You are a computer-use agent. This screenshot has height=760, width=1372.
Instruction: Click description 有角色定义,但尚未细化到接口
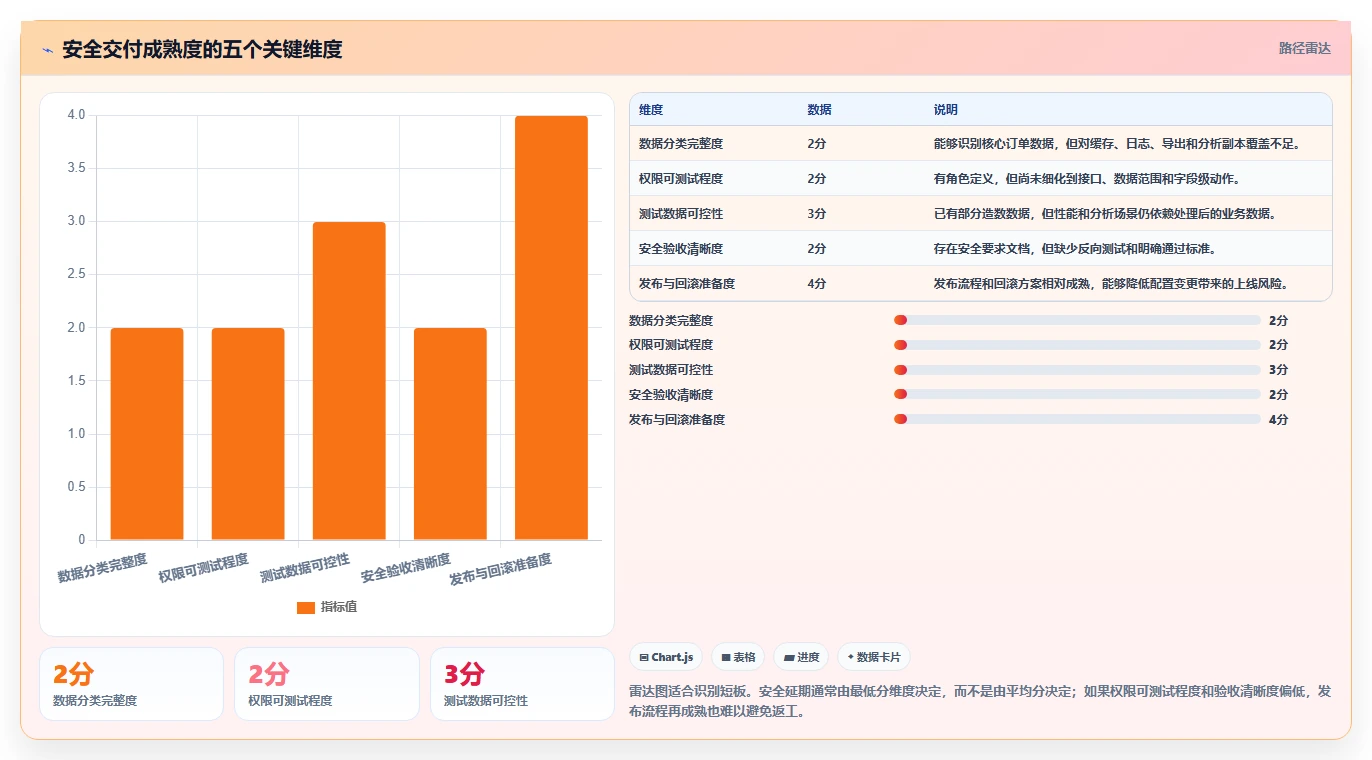1087,179
